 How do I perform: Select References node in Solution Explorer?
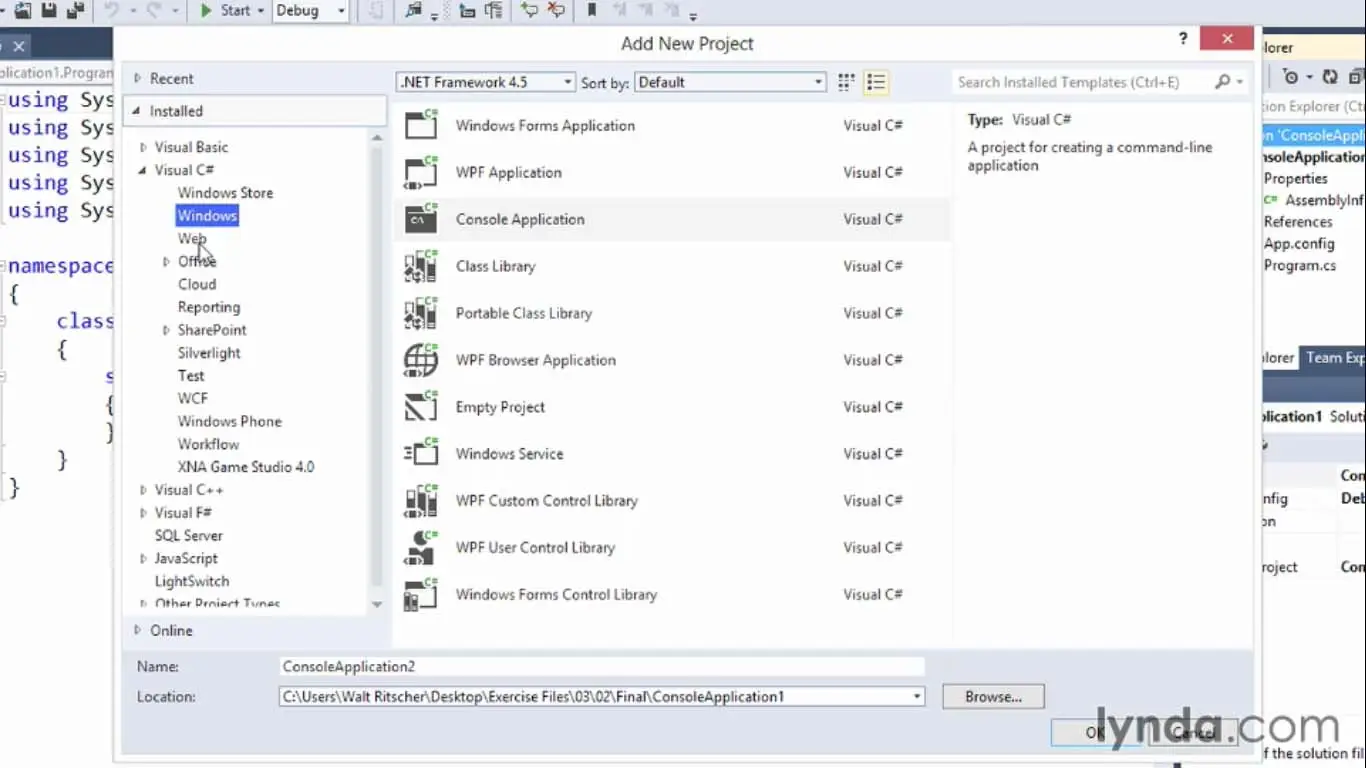coord(1298,222)
